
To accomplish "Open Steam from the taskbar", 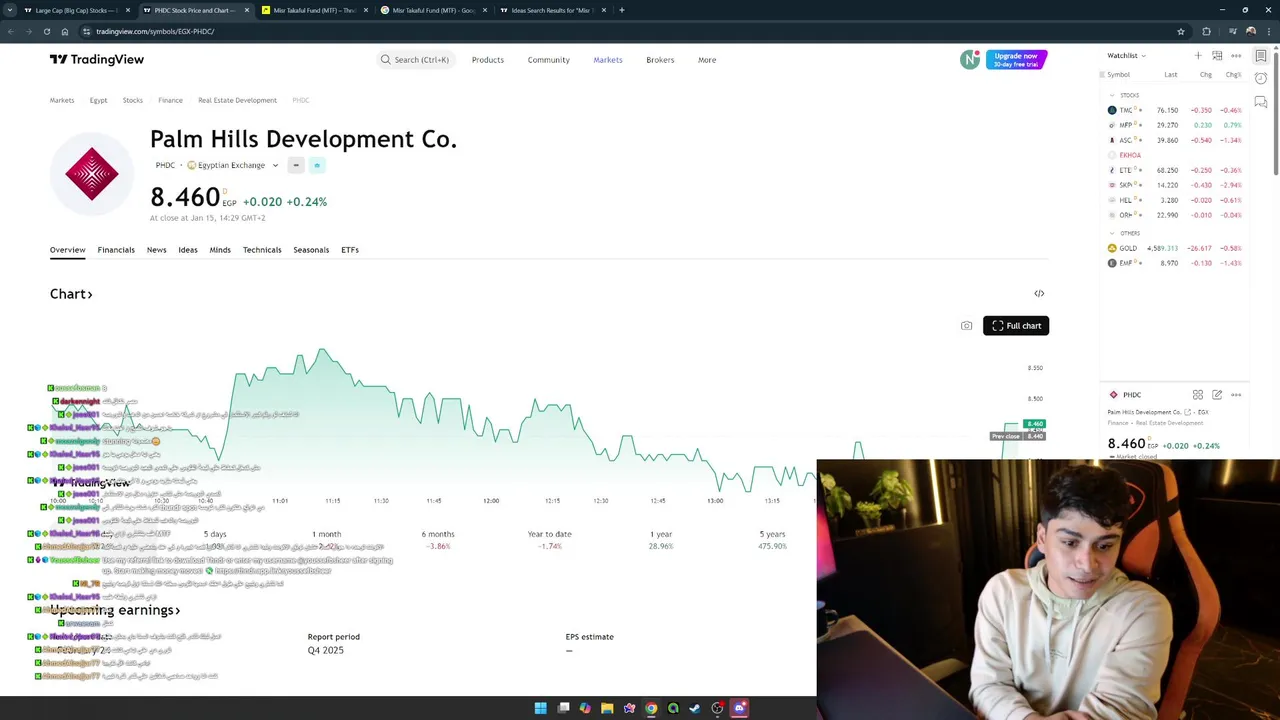I will (695, 708).
